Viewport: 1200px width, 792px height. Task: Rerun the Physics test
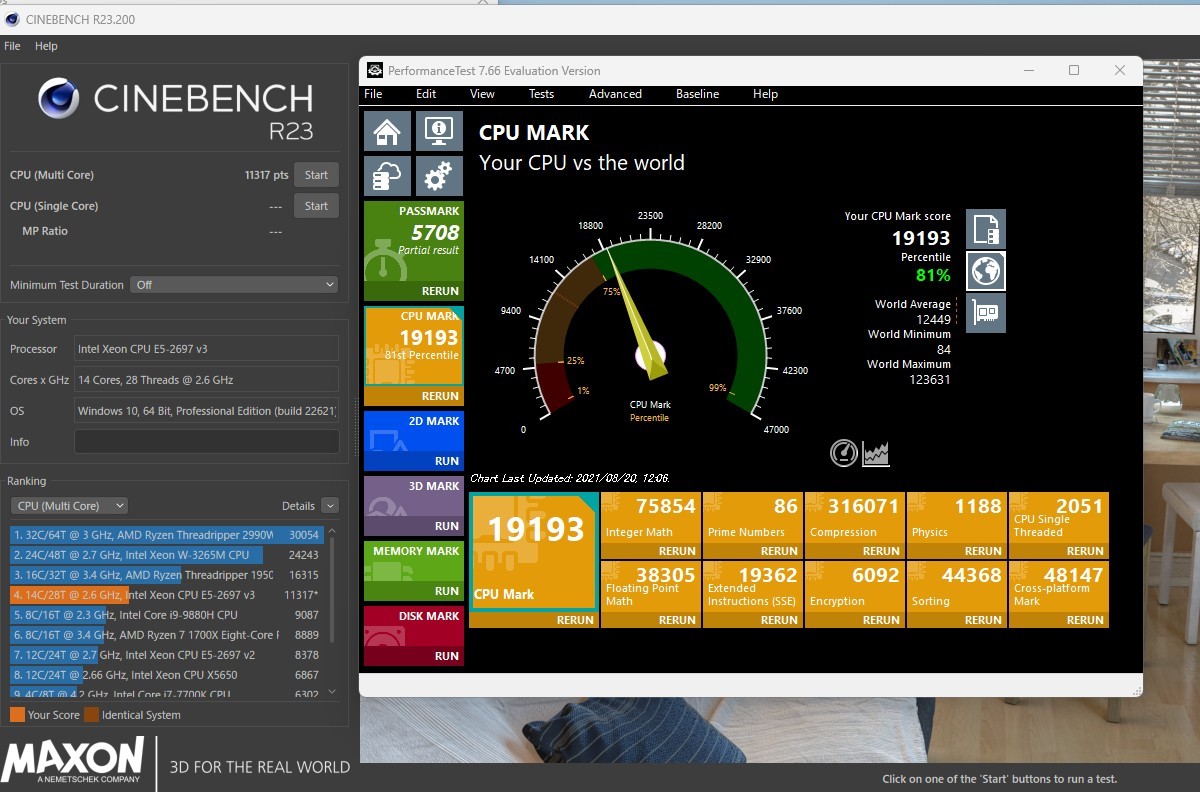click(x=983, y=551)
